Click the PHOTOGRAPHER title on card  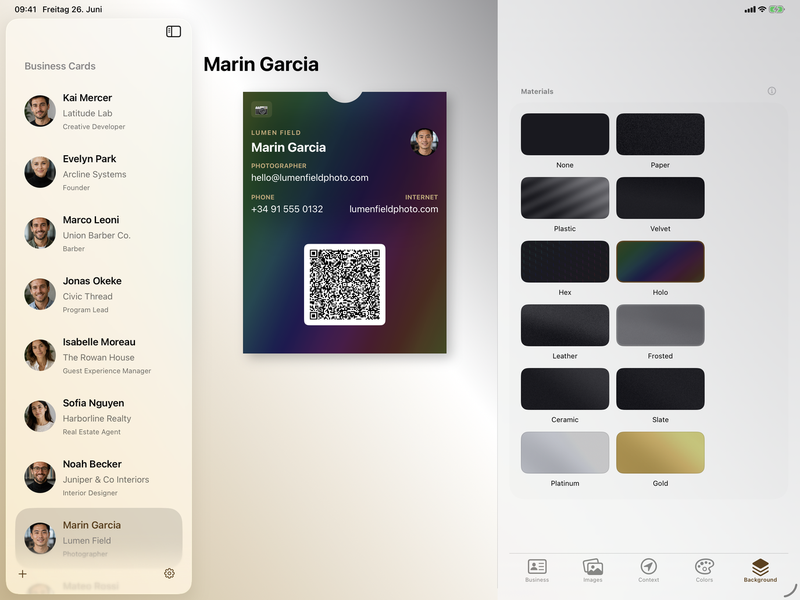pos(279,166)
